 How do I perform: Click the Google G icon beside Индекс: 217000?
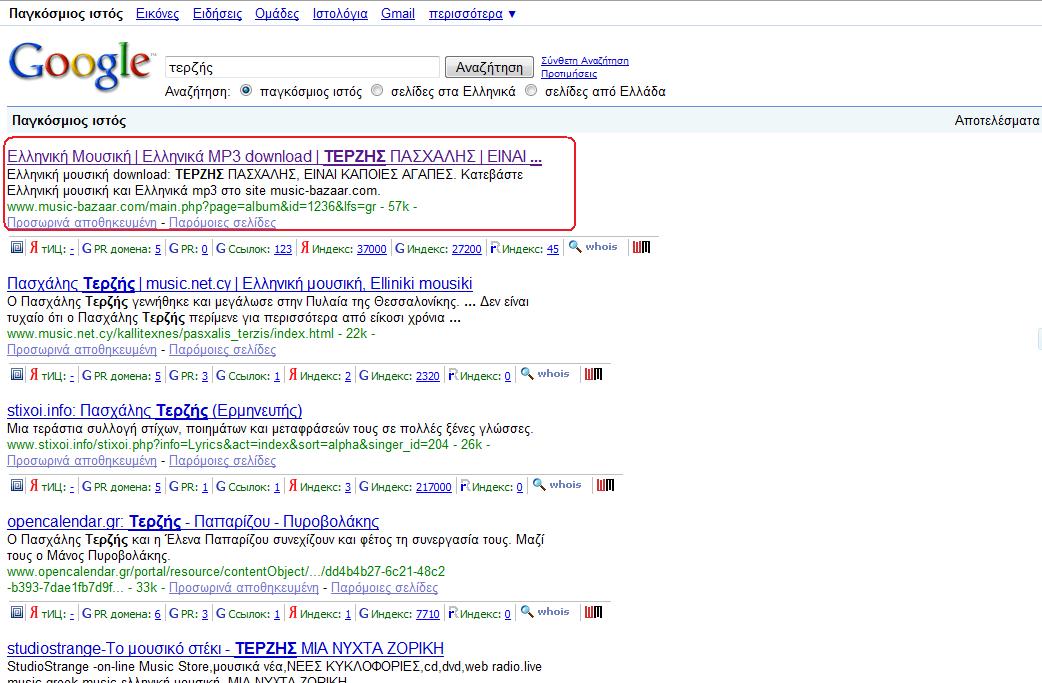point(364,486)
